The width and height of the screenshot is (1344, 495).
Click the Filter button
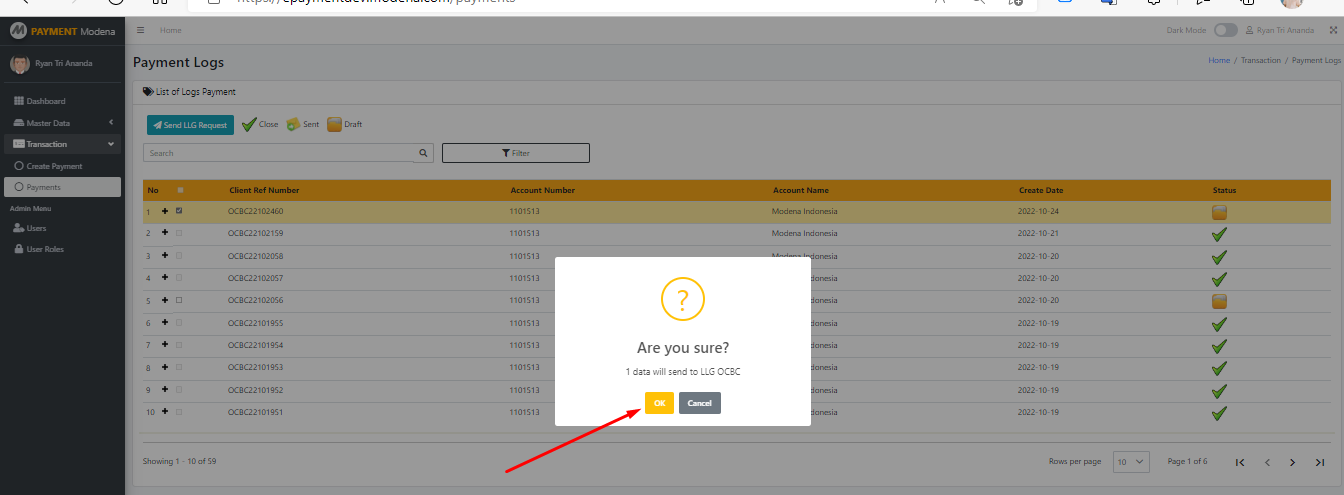(x=515, y=153)
